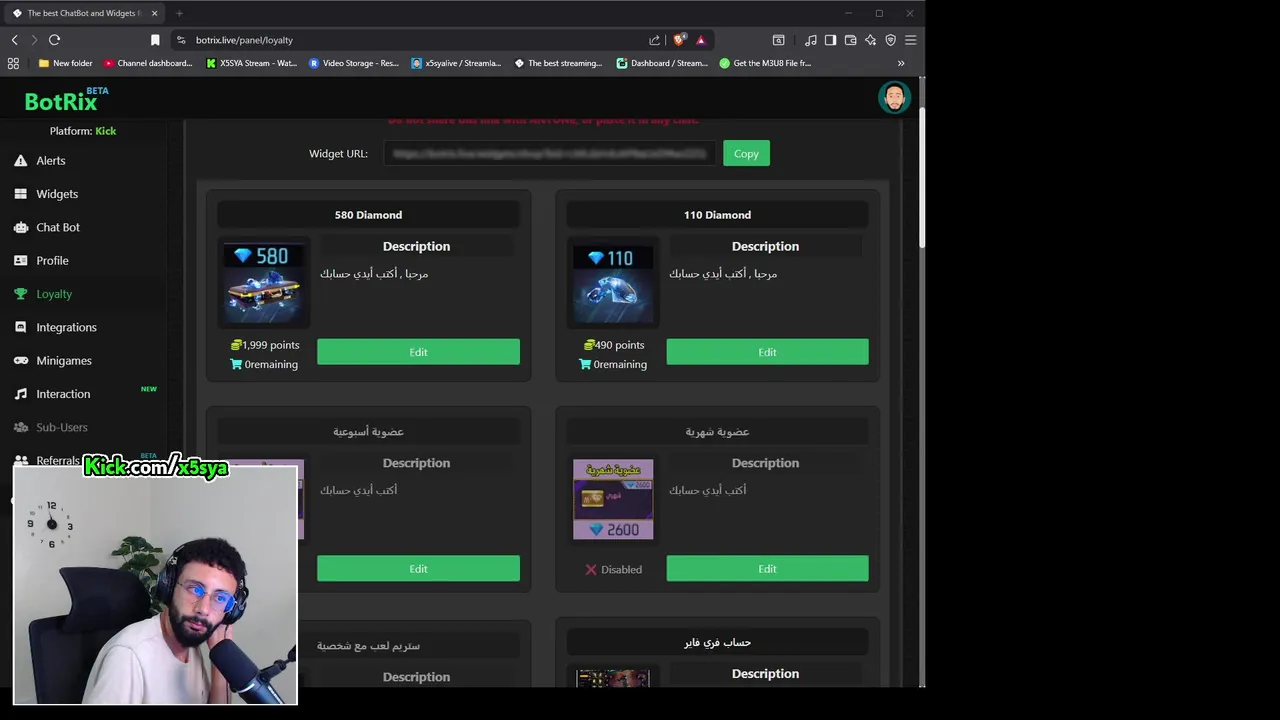
Task: Click the Disabled status on عضوية شهرية
Action: pos(613,569)
